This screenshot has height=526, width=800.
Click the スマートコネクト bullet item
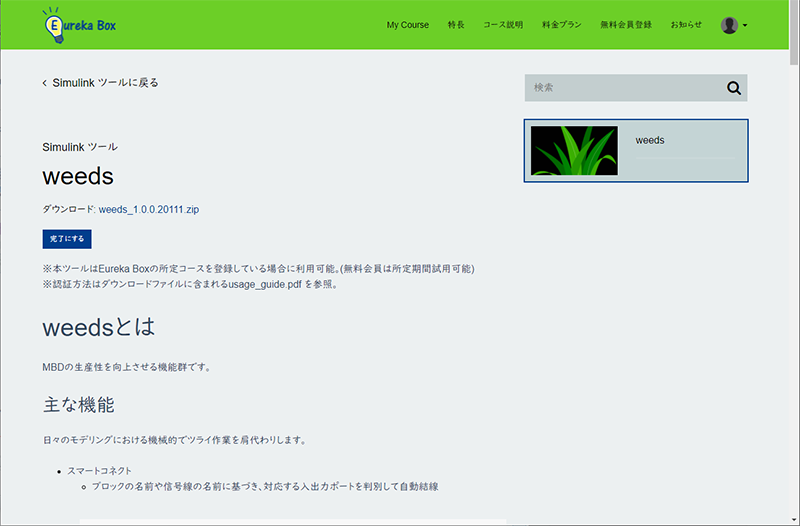point(99,470)
